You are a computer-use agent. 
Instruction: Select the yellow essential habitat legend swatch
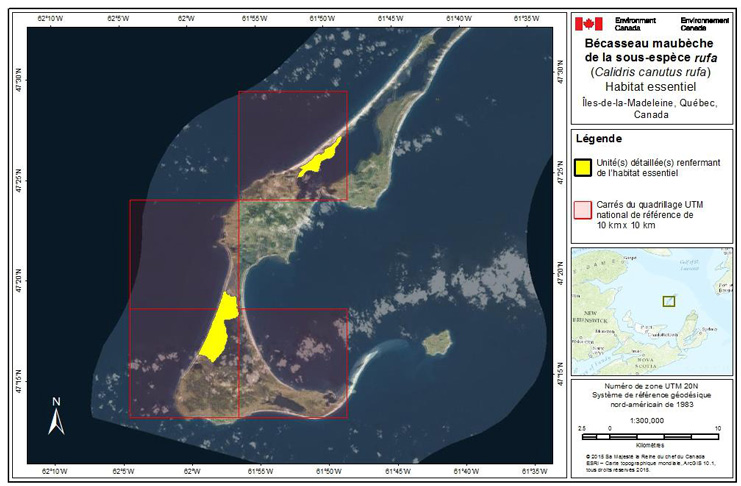point(583,167)
